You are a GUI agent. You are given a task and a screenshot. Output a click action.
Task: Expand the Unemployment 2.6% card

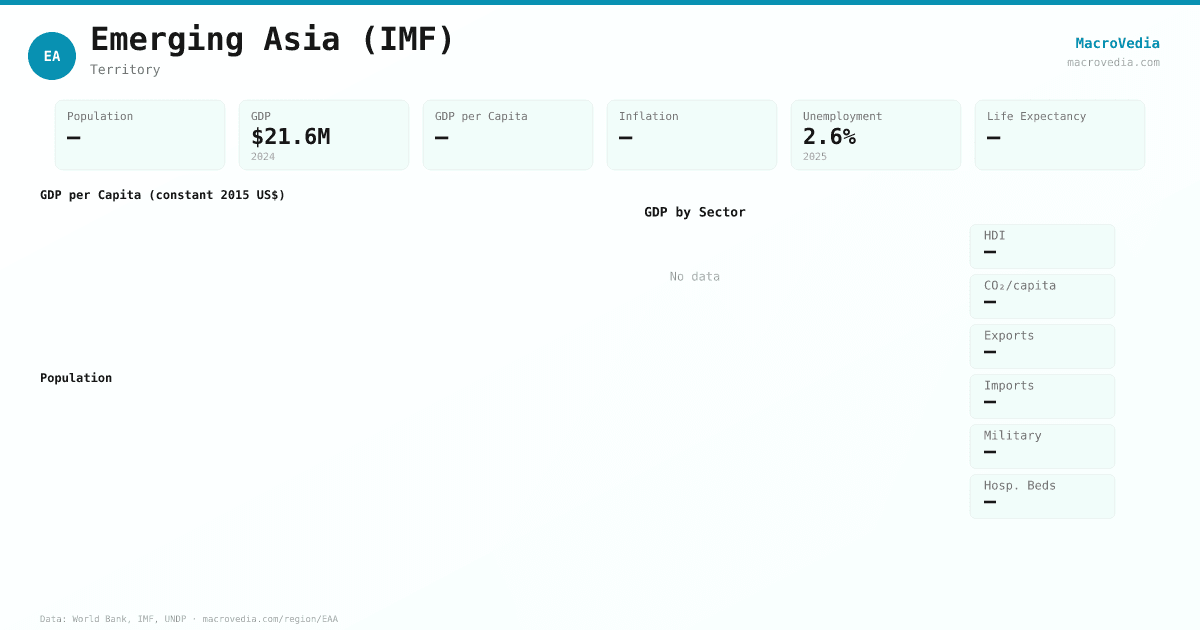click(x=875, y=134)
